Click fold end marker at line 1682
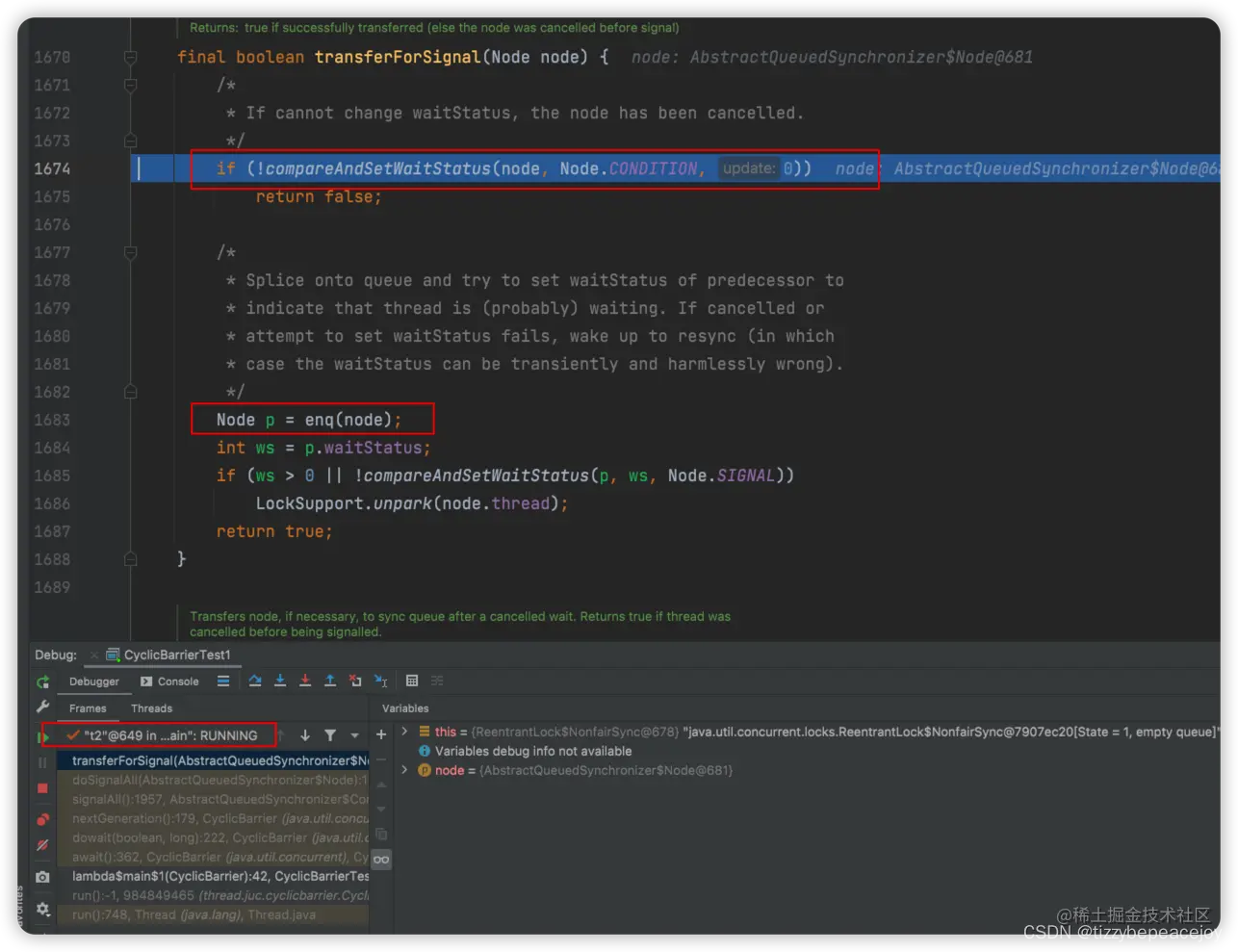The height and width of the screenshot is (952, 1238). point(130,393)
